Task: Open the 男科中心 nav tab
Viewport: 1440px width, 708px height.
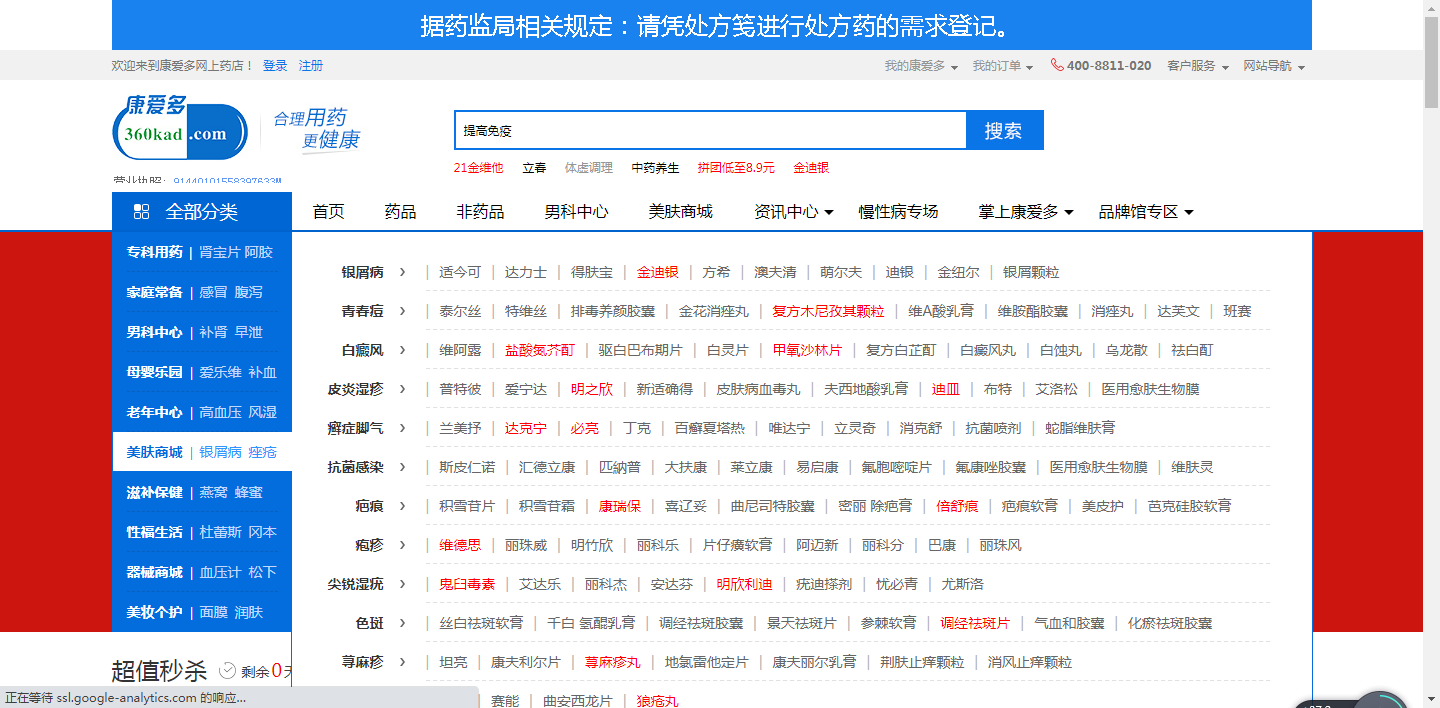Action: [x=576, y=212]
